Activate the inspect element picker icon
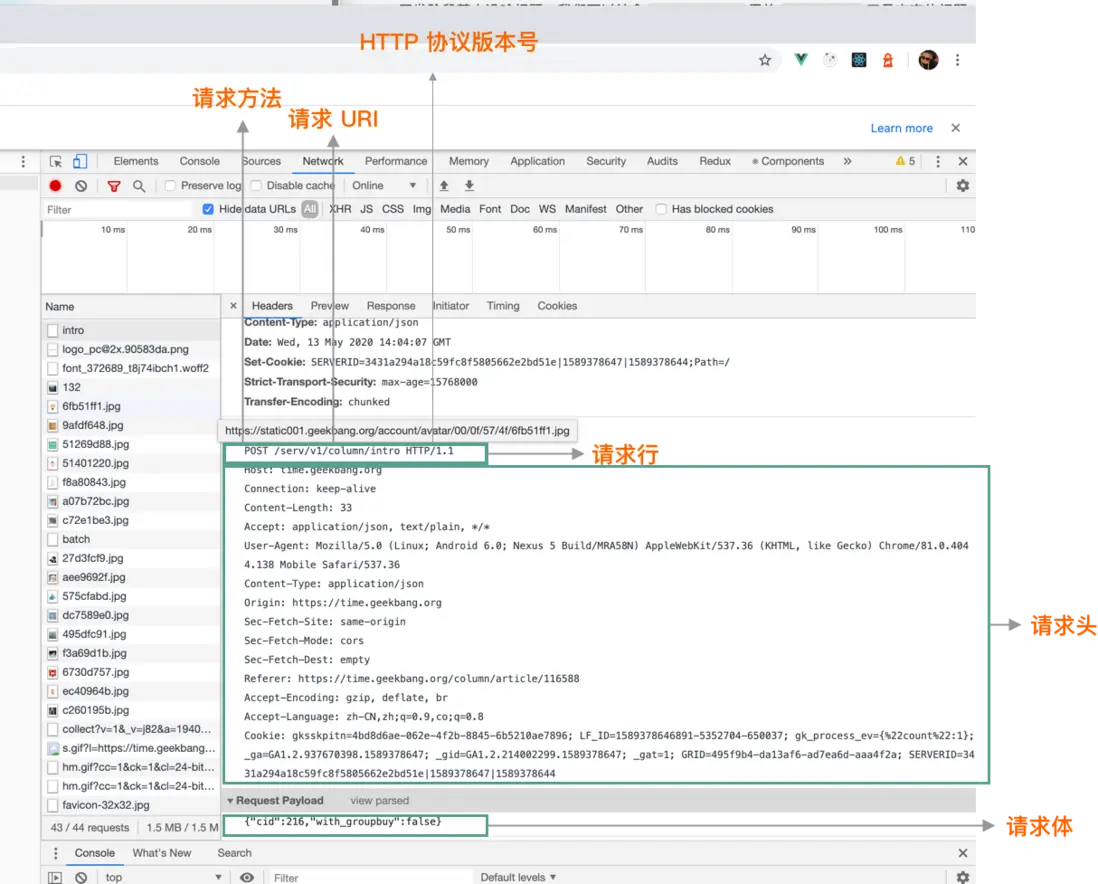 coord(55,161)
